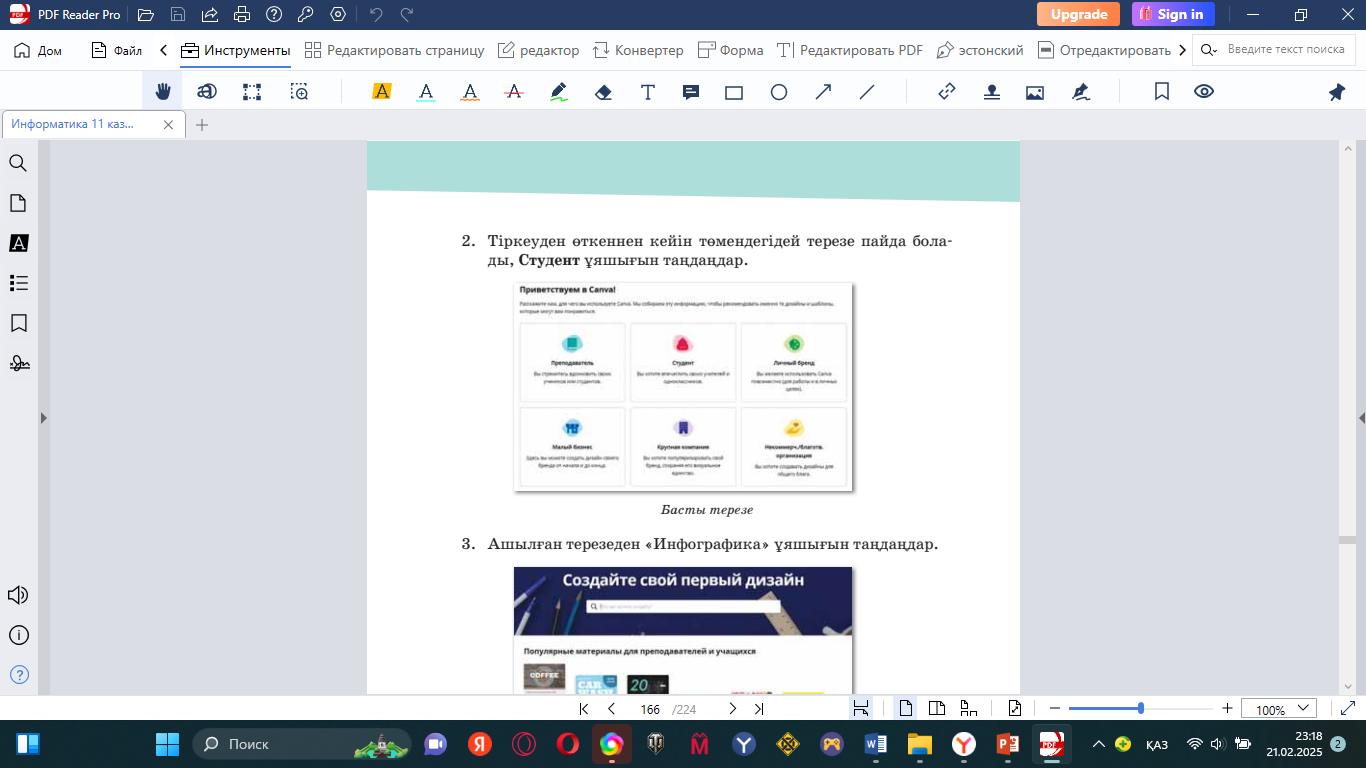The image size is (1366, 768).
Task: Click the Upgrade button
Action: [x=1078, y=14]
